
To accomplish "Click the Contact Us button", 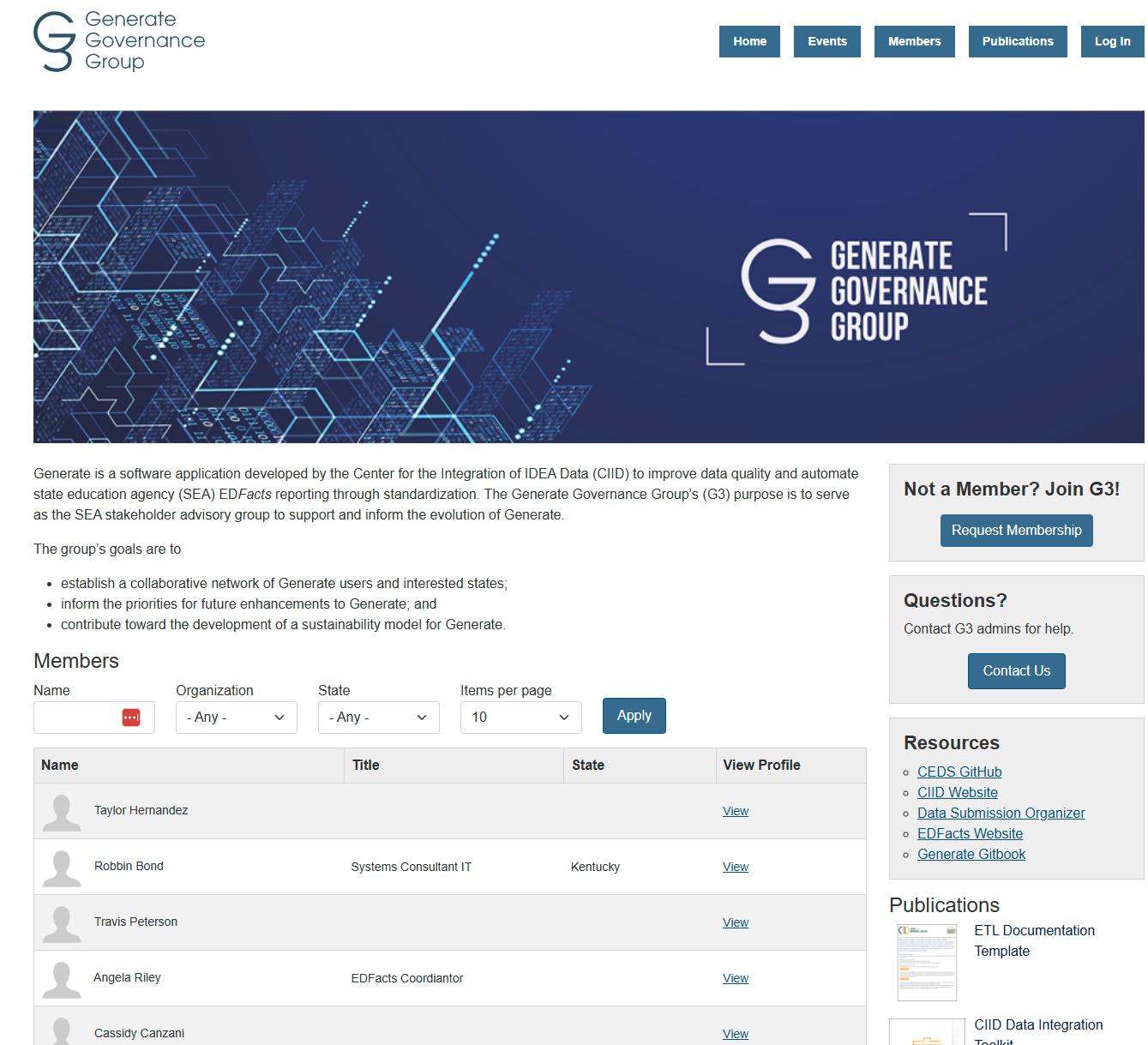I will (1017, 671).
